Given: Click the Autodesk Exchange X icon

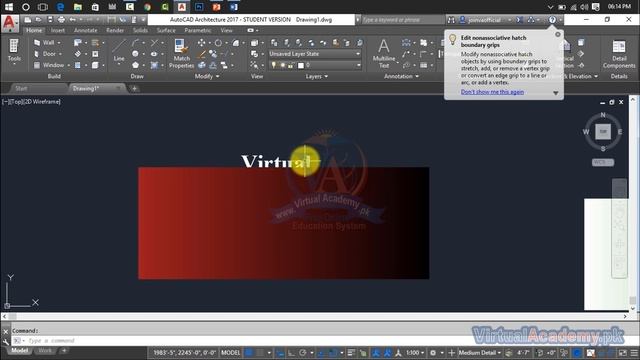Looking at the screenshot, I should click(519, 20).
